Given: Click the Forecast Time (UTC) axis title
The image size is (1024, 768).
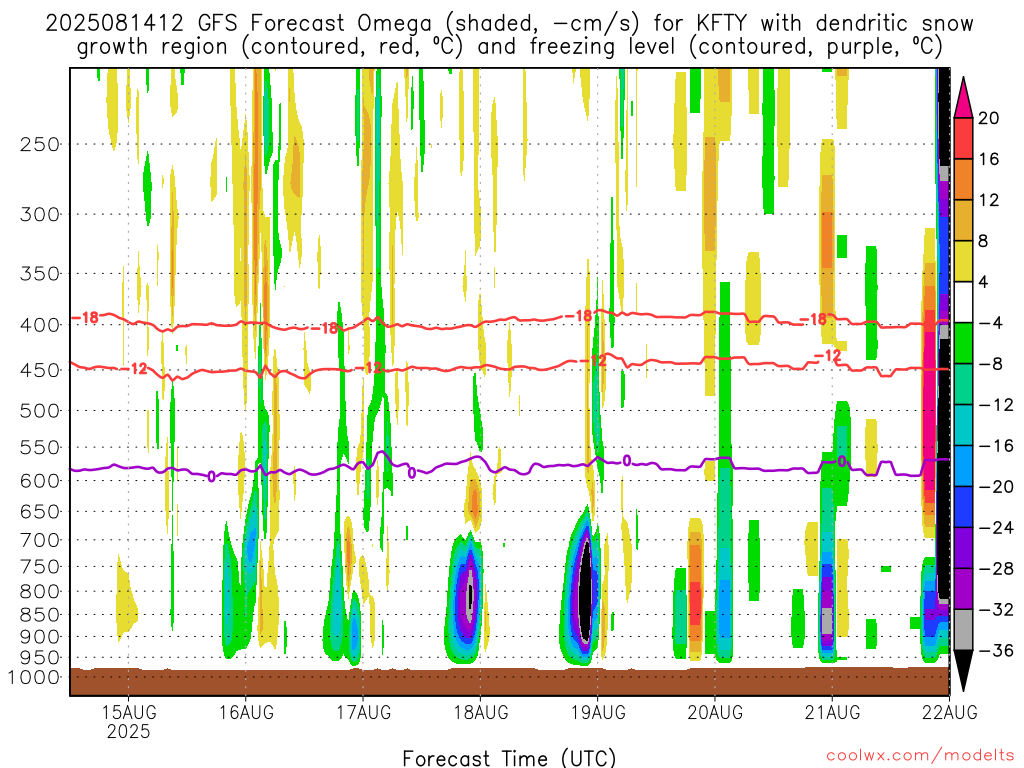Looking at the screenshot, I should [509, 758].
